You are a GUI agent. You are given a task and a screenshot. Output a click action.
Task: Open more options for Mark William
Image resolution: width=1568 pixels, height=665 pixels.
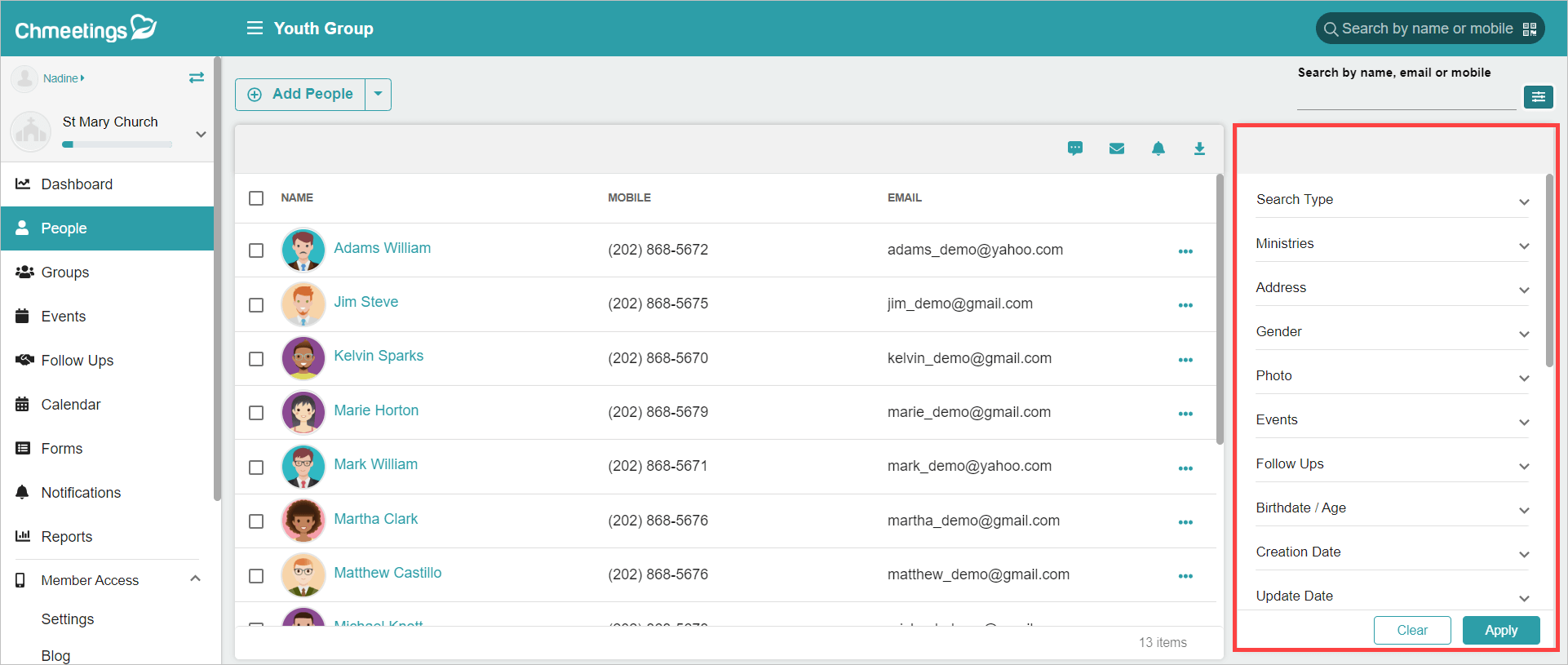coord(1185,468)
